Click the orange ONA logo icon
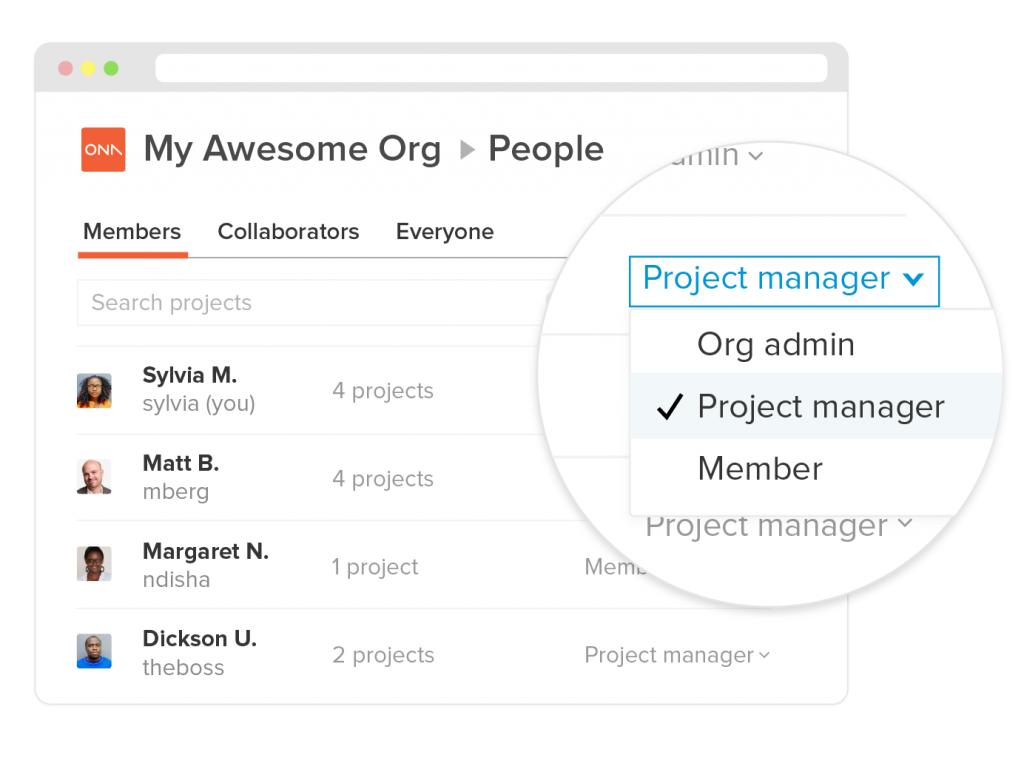 103,150
